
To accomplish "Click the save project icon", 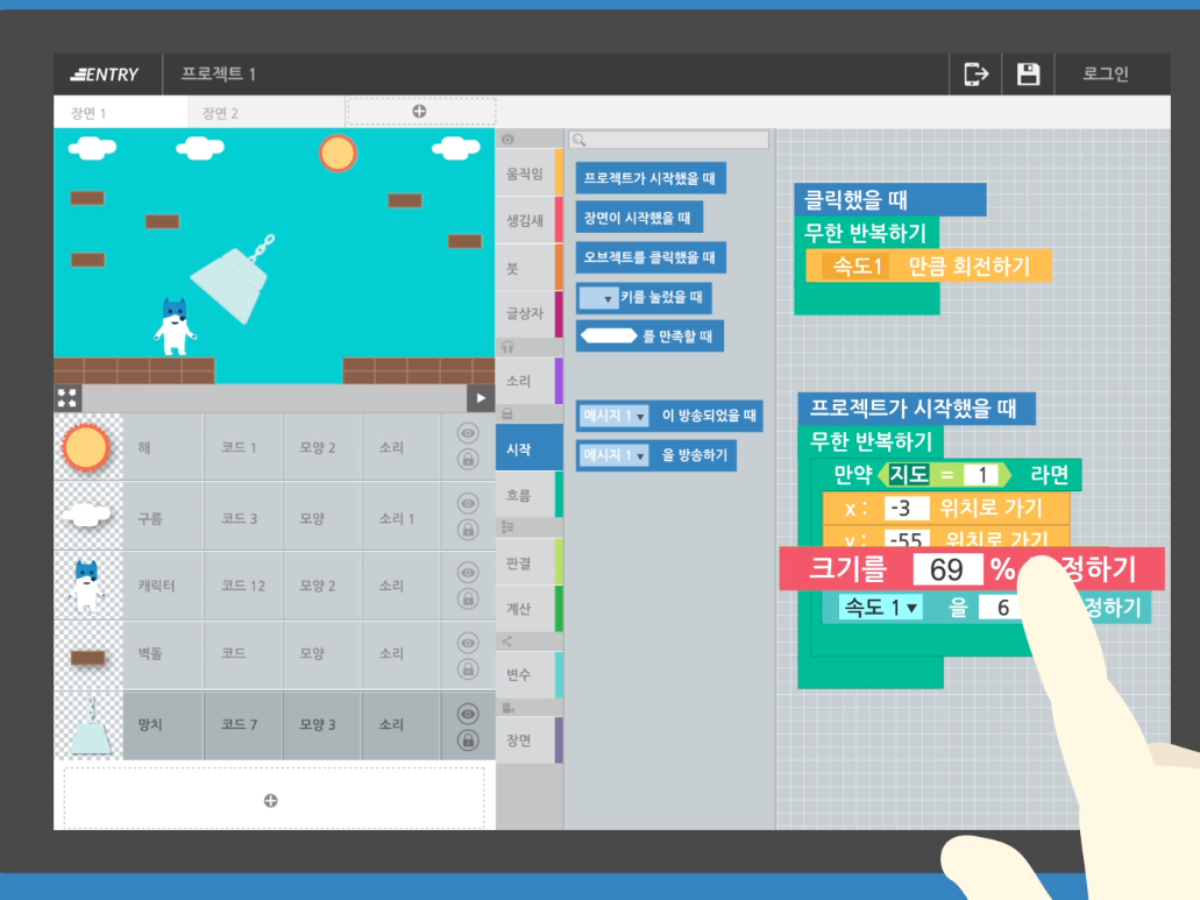I will point(1029,73).
